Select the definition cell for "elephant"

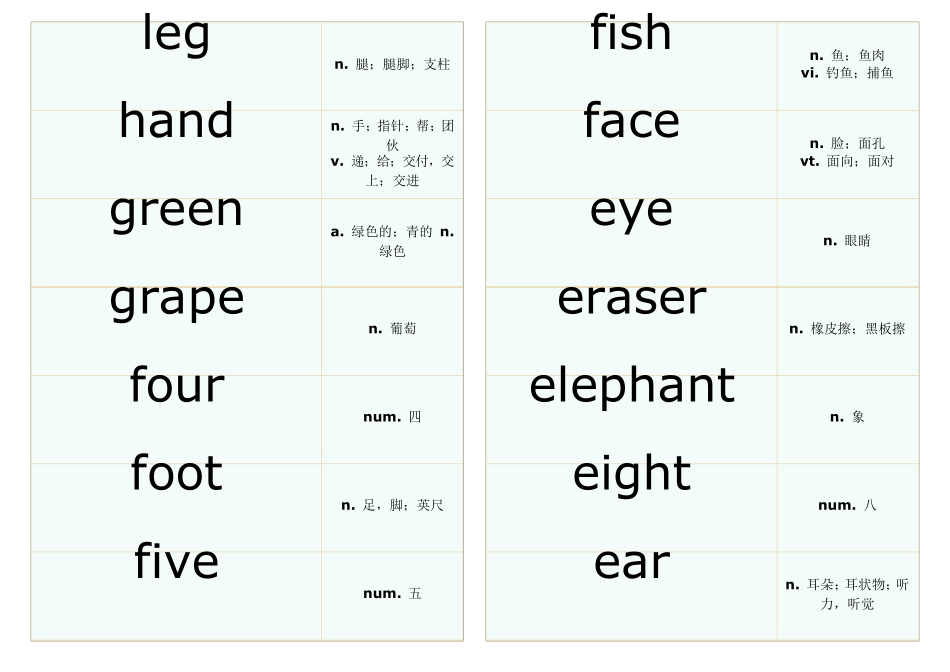point(847,417)
